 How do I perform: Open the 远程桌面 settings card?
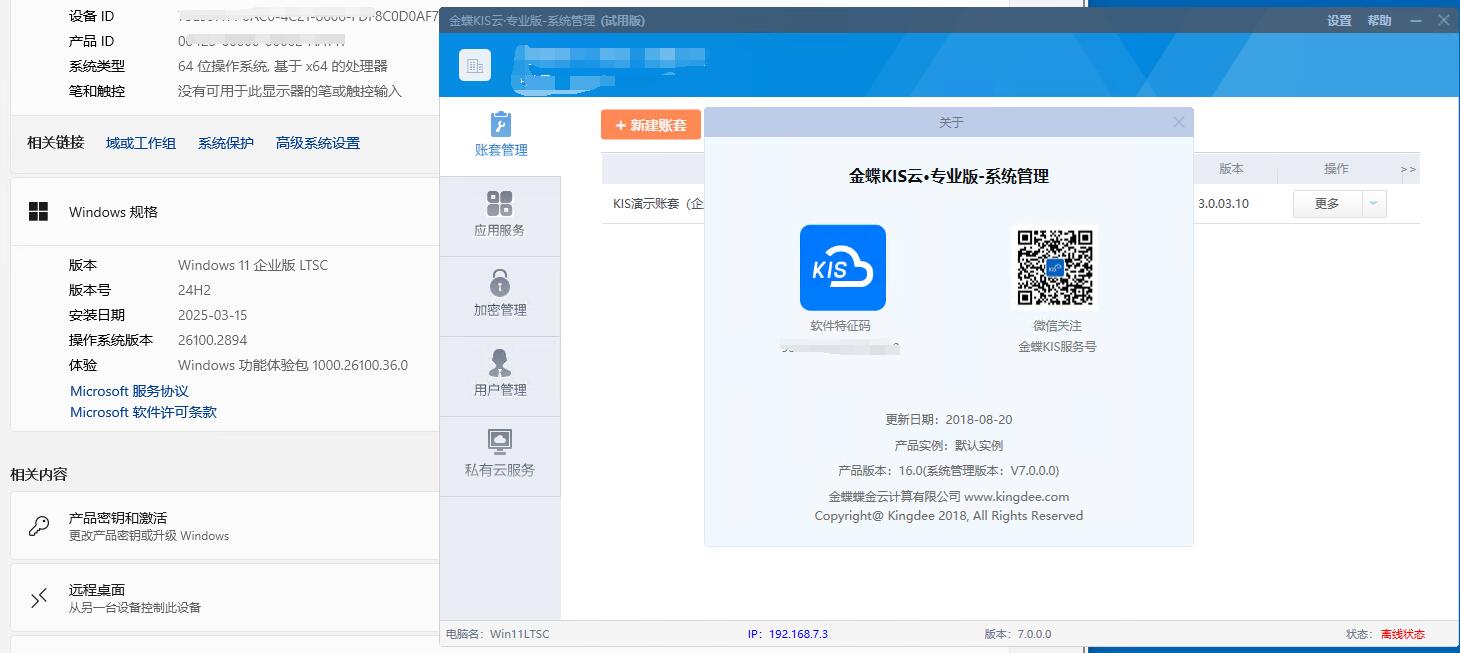pyautogui.click(x=225, y=598)
